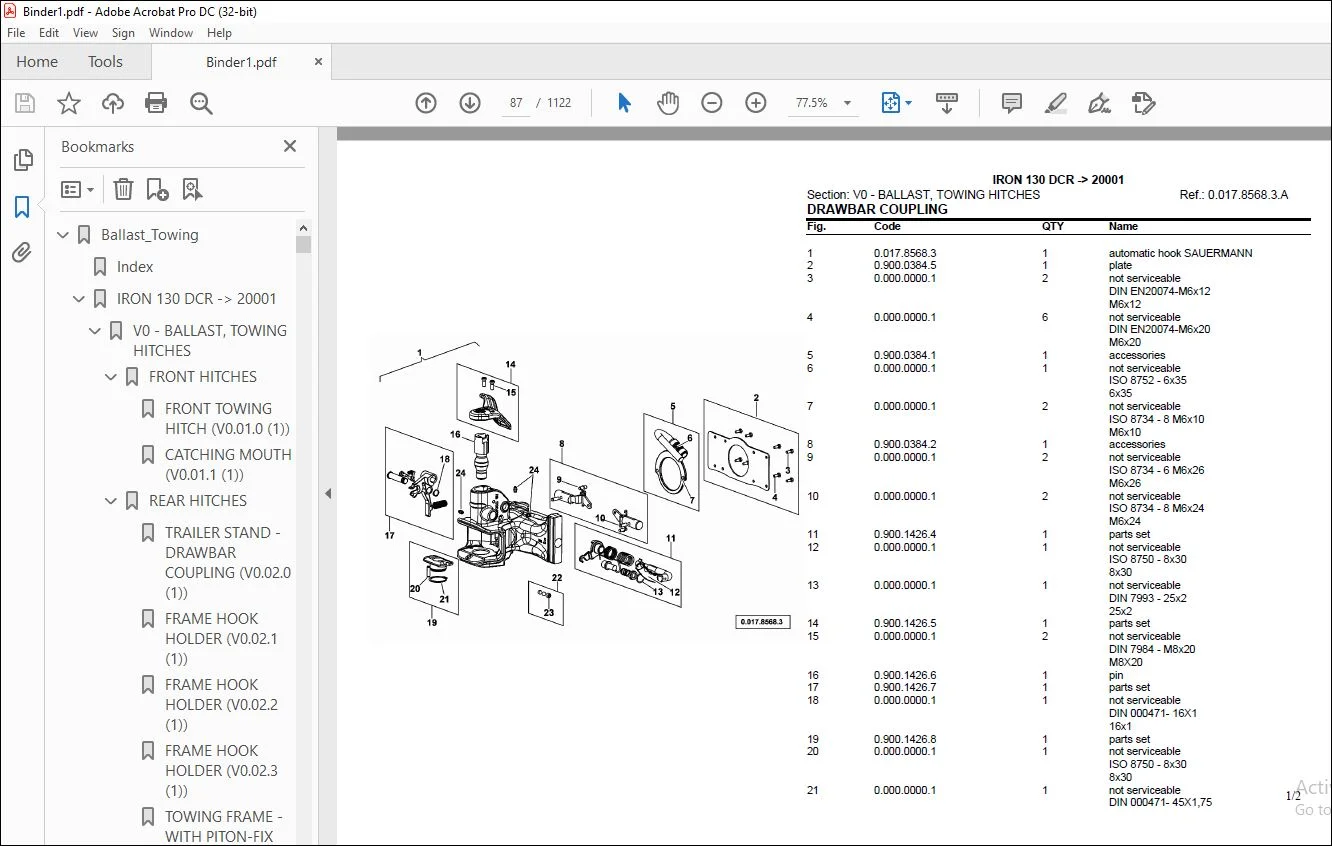Go to the next page arrow
Image resolution: width=1332 pixels, height=846 pixels.
(470, 103)
